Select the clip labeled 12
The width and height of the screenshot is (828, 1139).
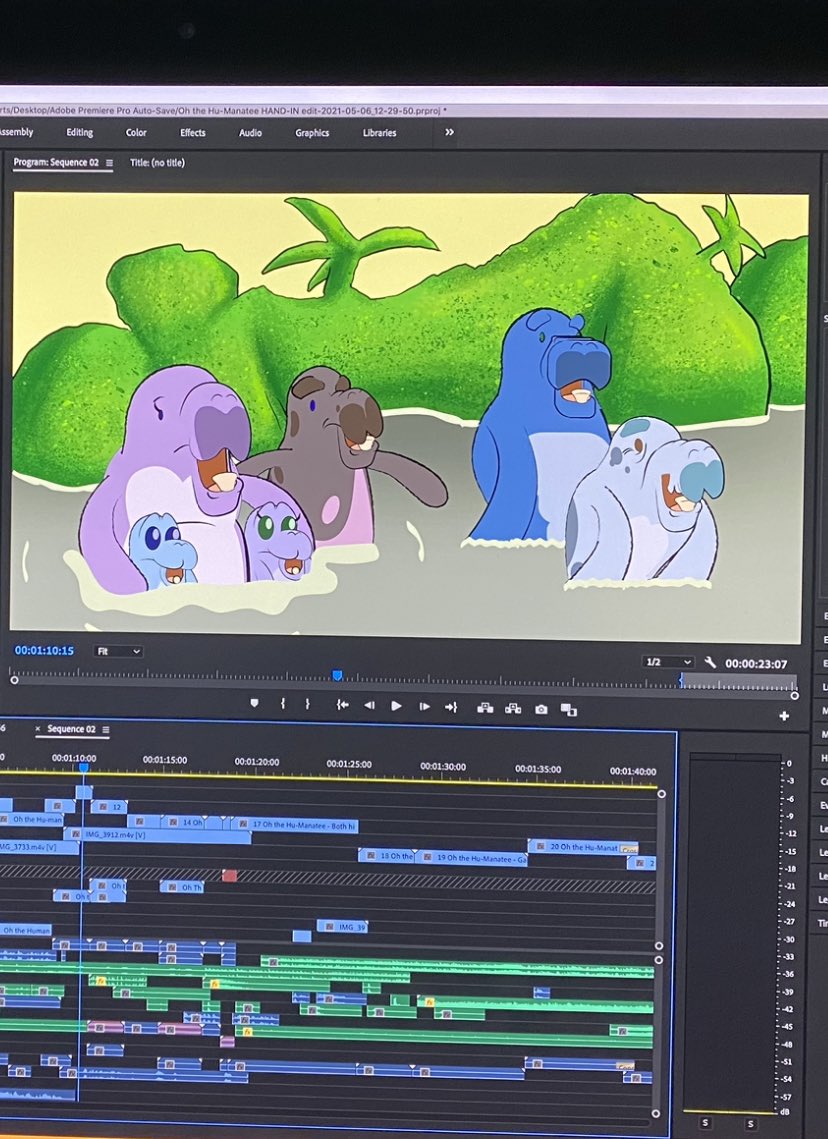109,807
